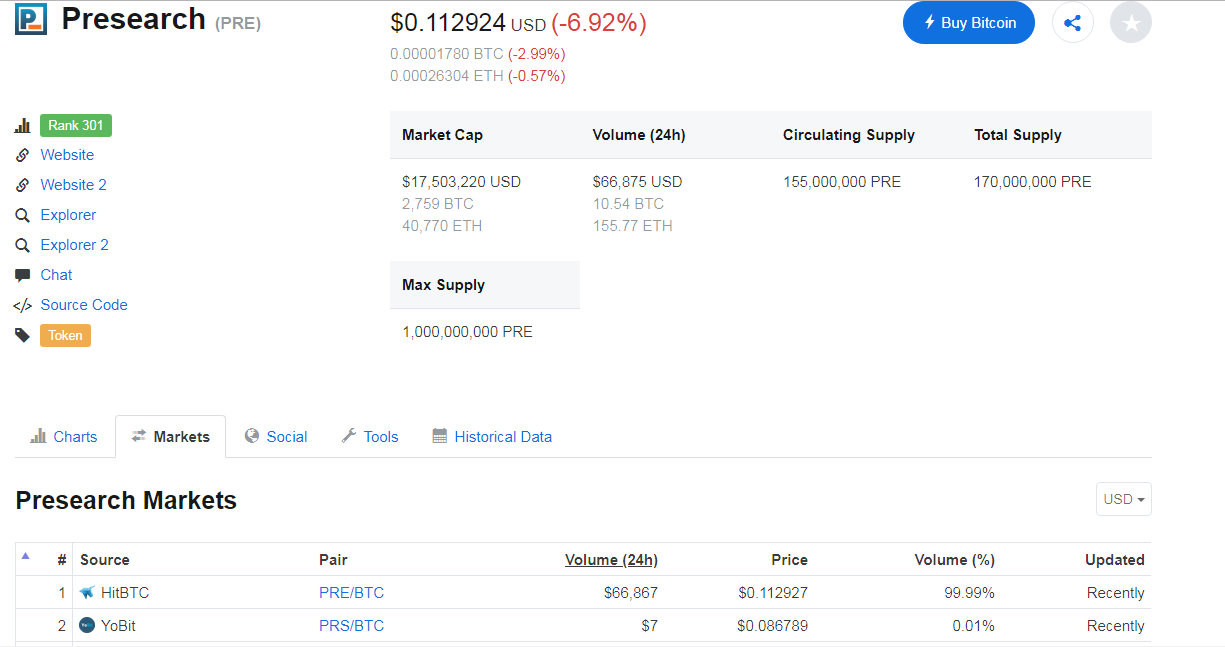Click the Volume (%) column header

[x=954, y=560]
